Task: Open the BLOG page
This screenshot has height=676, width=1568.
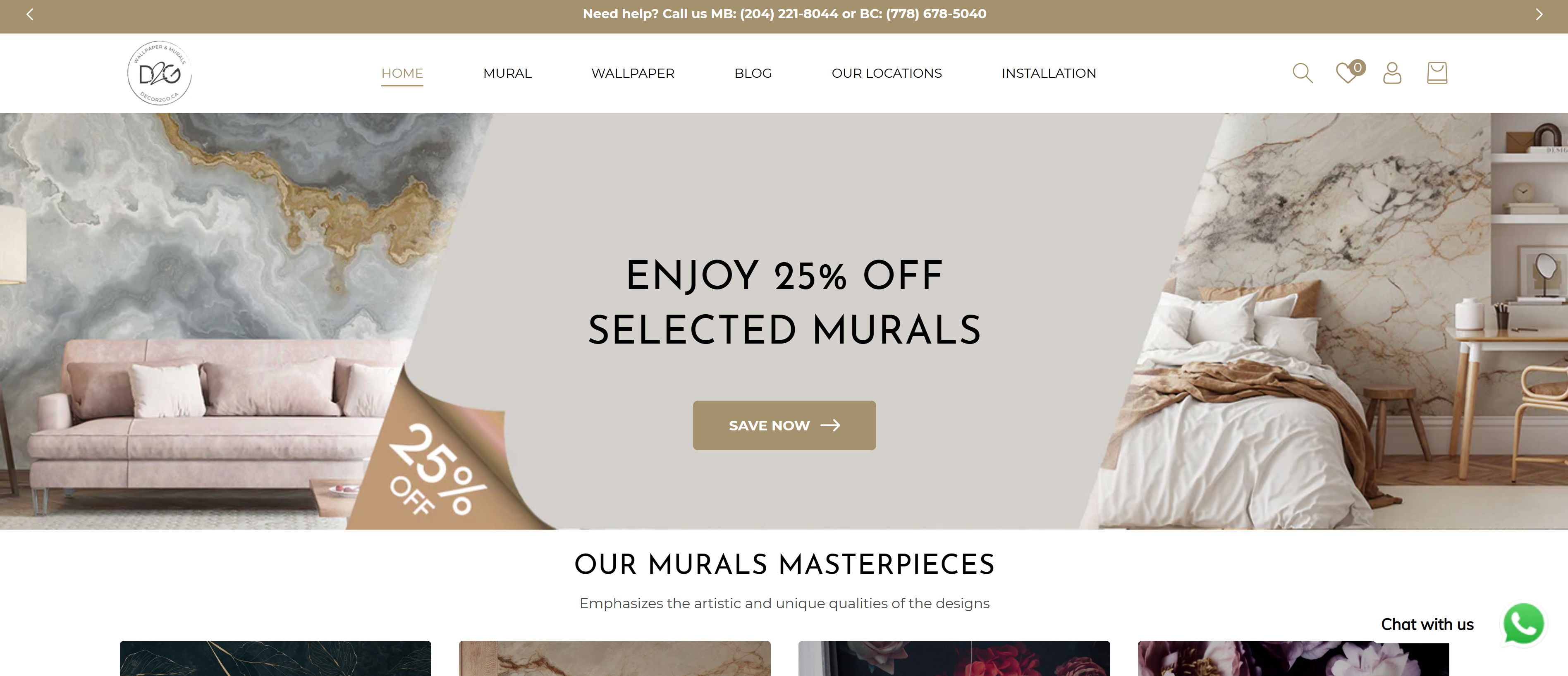Action: (753, 73)
